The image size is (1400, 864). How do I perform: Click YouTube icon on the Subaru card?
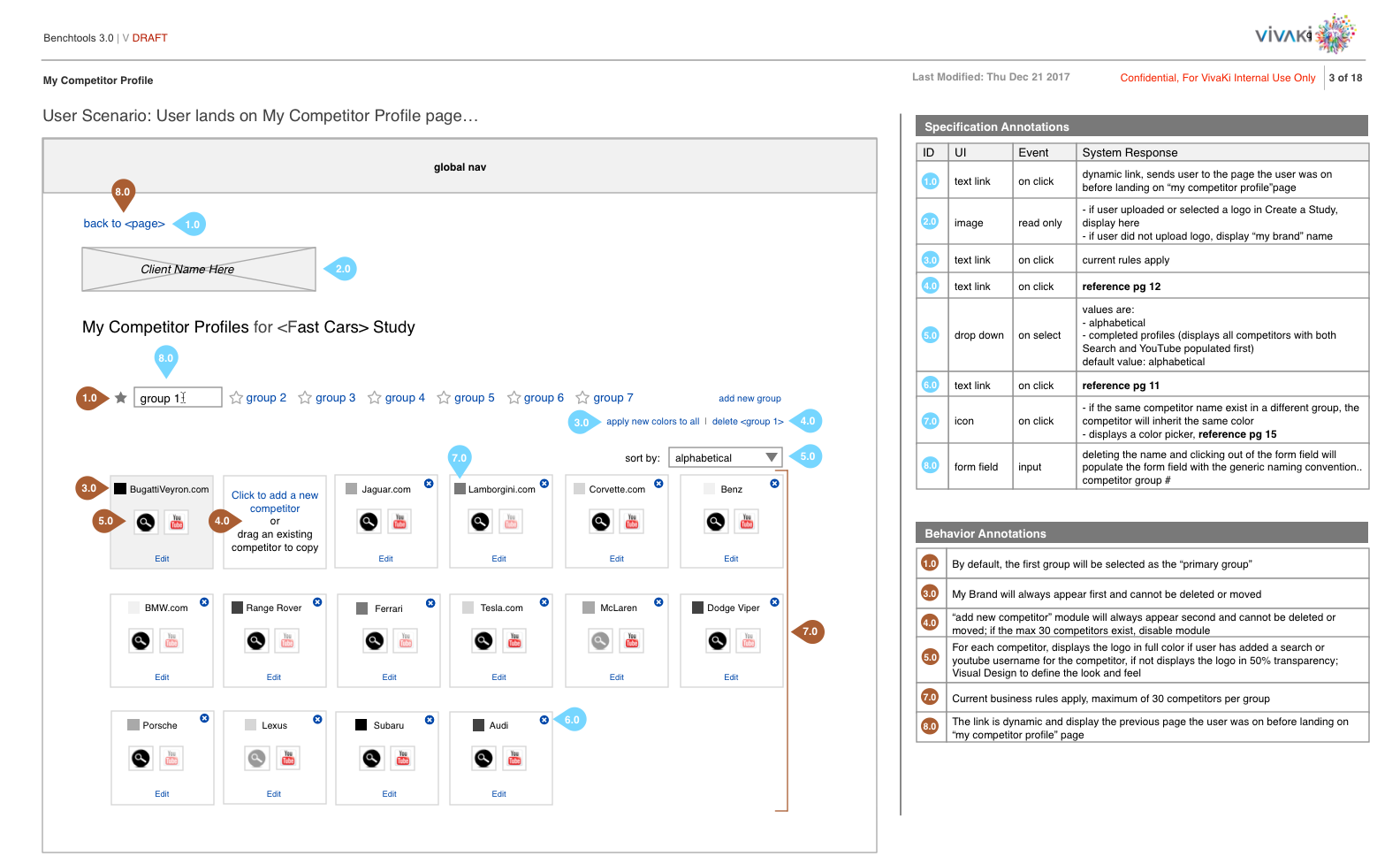click(403, 758)
